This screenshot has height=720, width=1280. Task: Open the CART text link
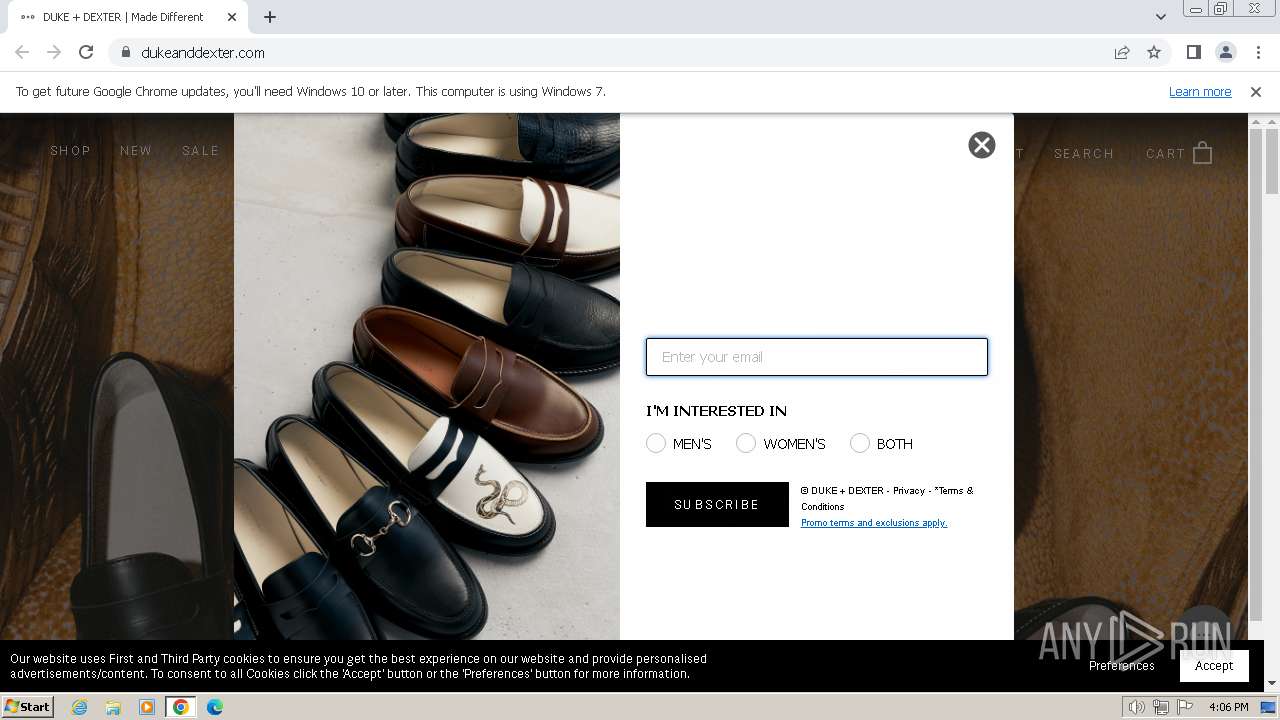tap(1166, 154)
